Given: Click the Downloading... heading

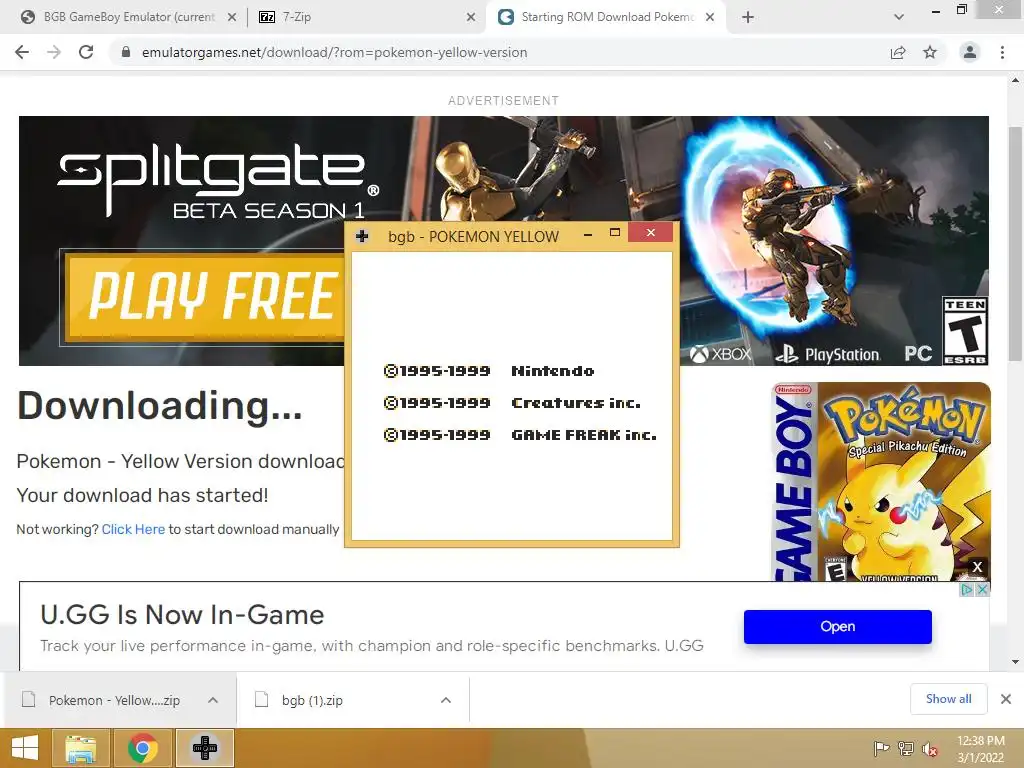Looking at the screenshot, I should click(159, 406).
